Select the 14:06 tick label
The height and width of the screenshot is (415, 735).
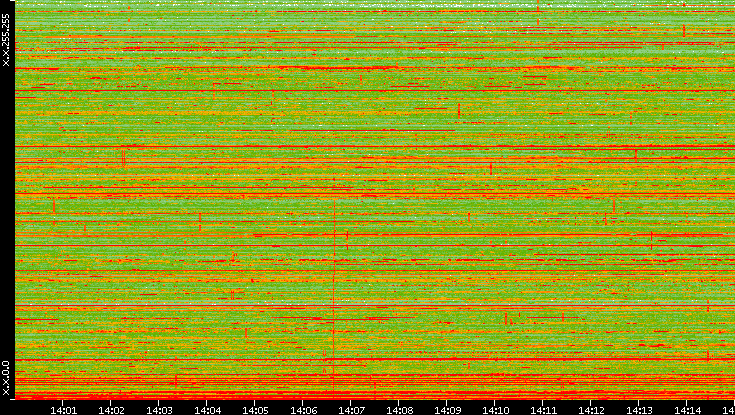click(x=303, y=410)
